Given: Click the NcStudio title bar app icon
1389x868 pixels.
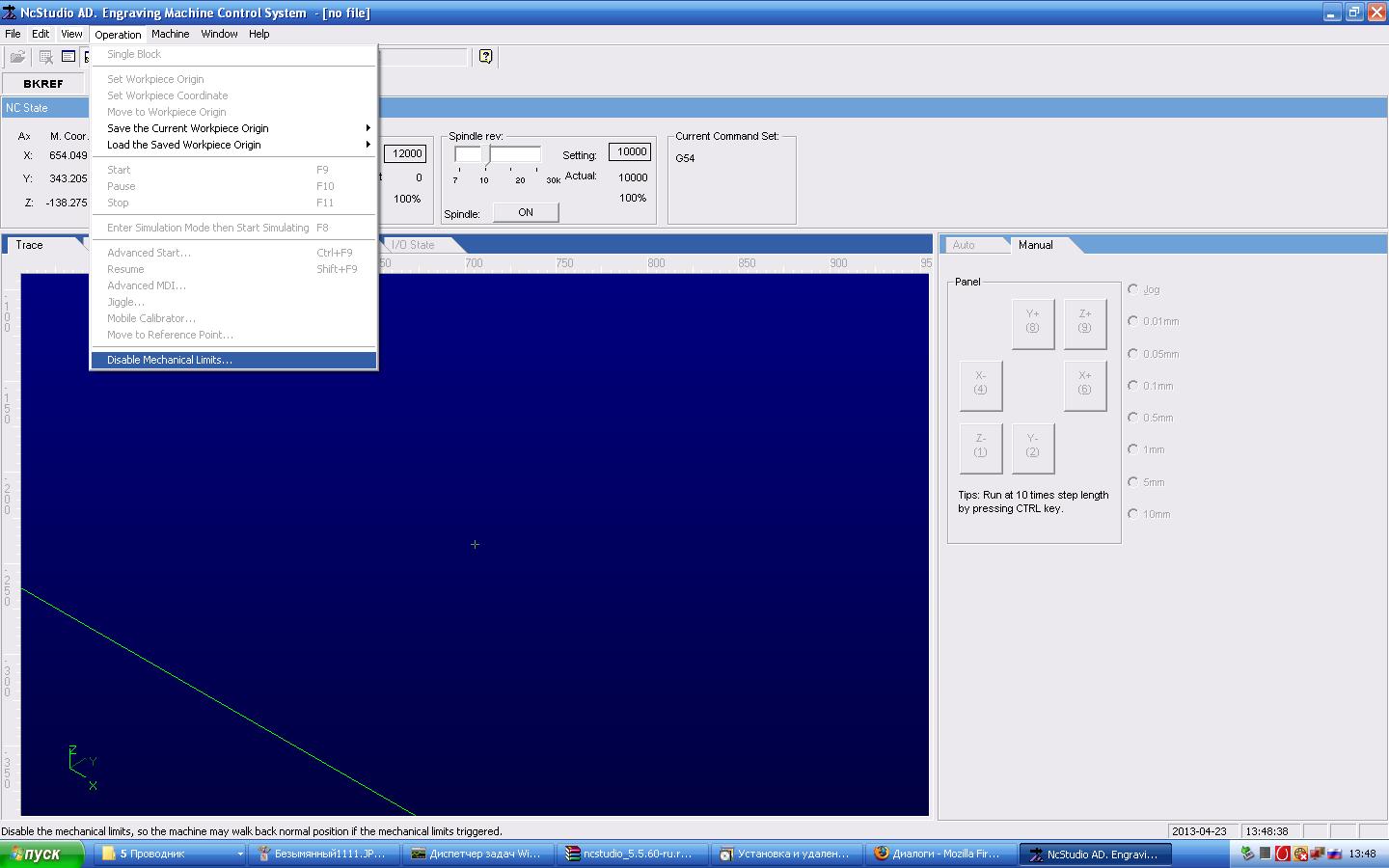Looking at the screenshot, I should coord(10,13).
